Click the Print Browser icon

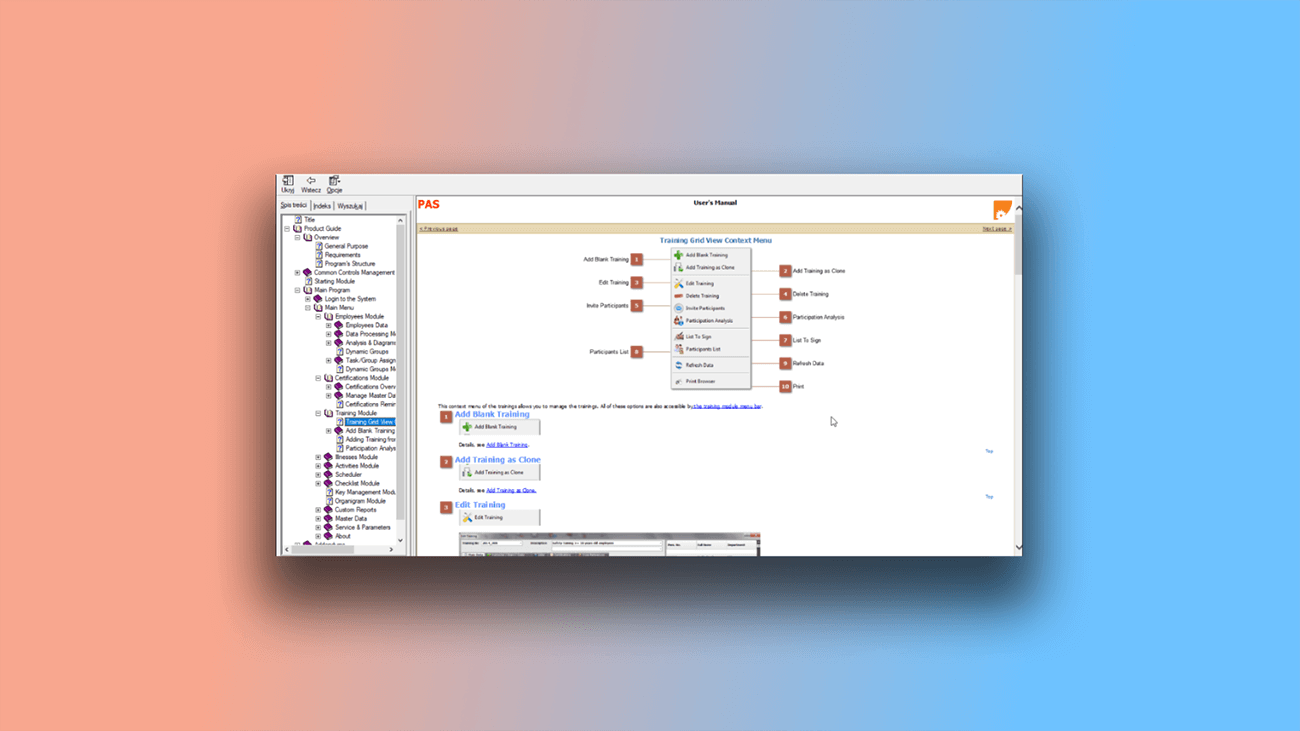[677, 381]
